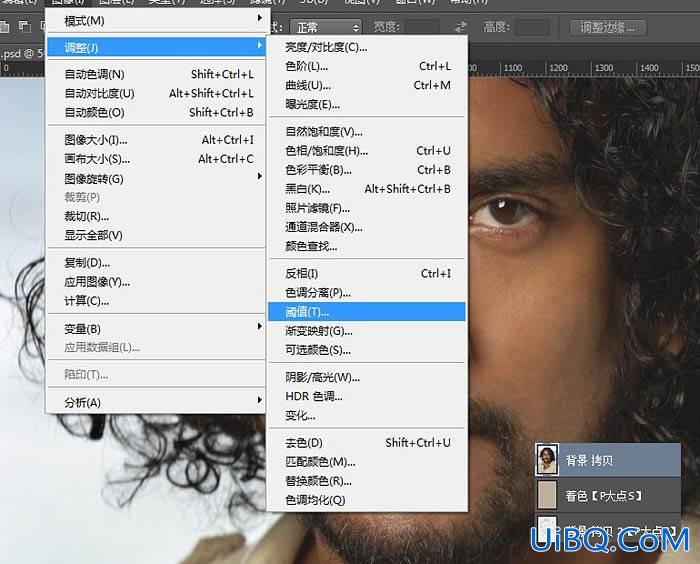Select the 着色【P大点S】 layer
This screenshot has height=564, width=700.
(608, 495)
